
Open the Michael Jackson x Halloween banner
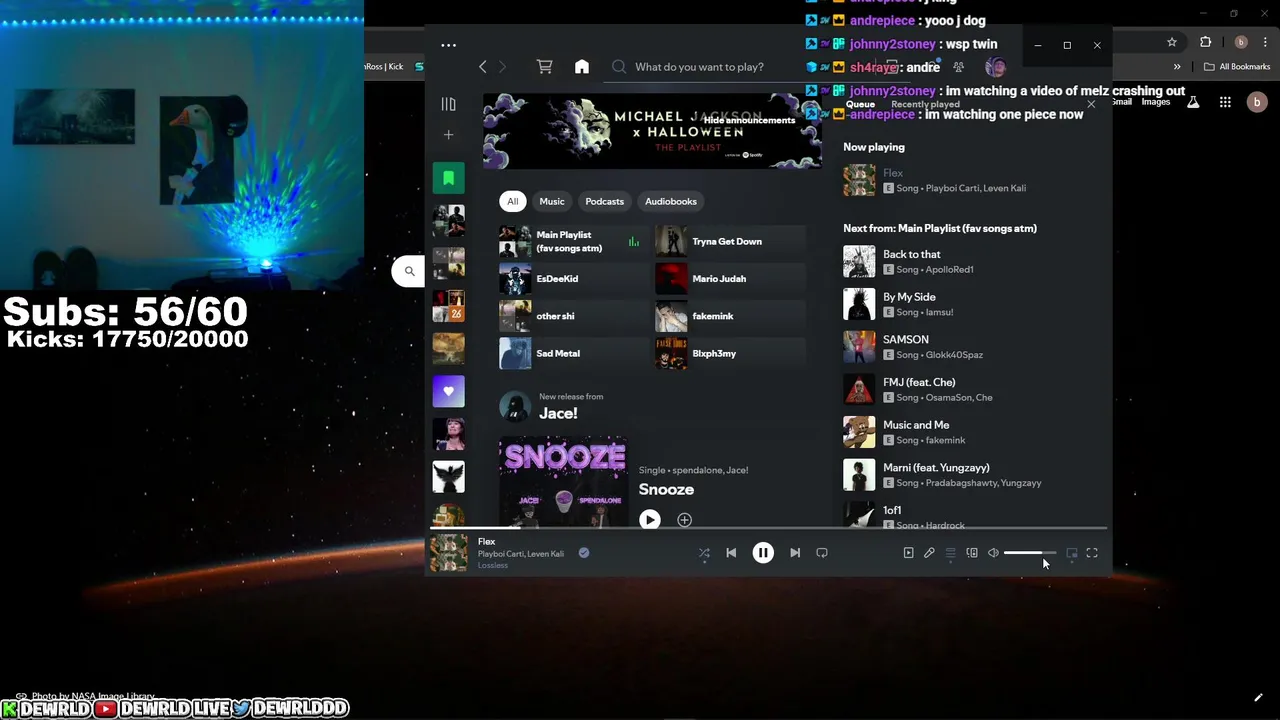652,131
